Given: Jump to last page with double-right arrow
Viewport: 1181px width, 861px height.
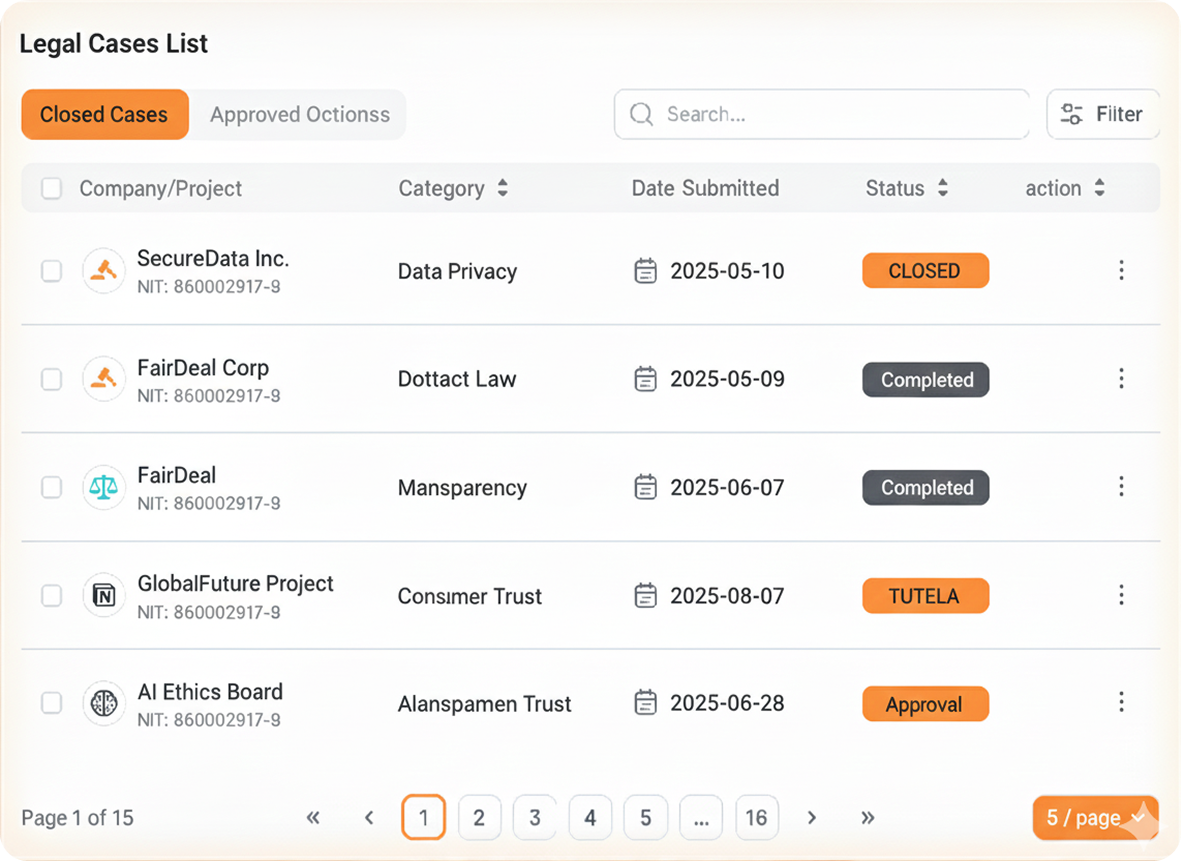Looking at the screenshot, I should (x=867, y=818).
